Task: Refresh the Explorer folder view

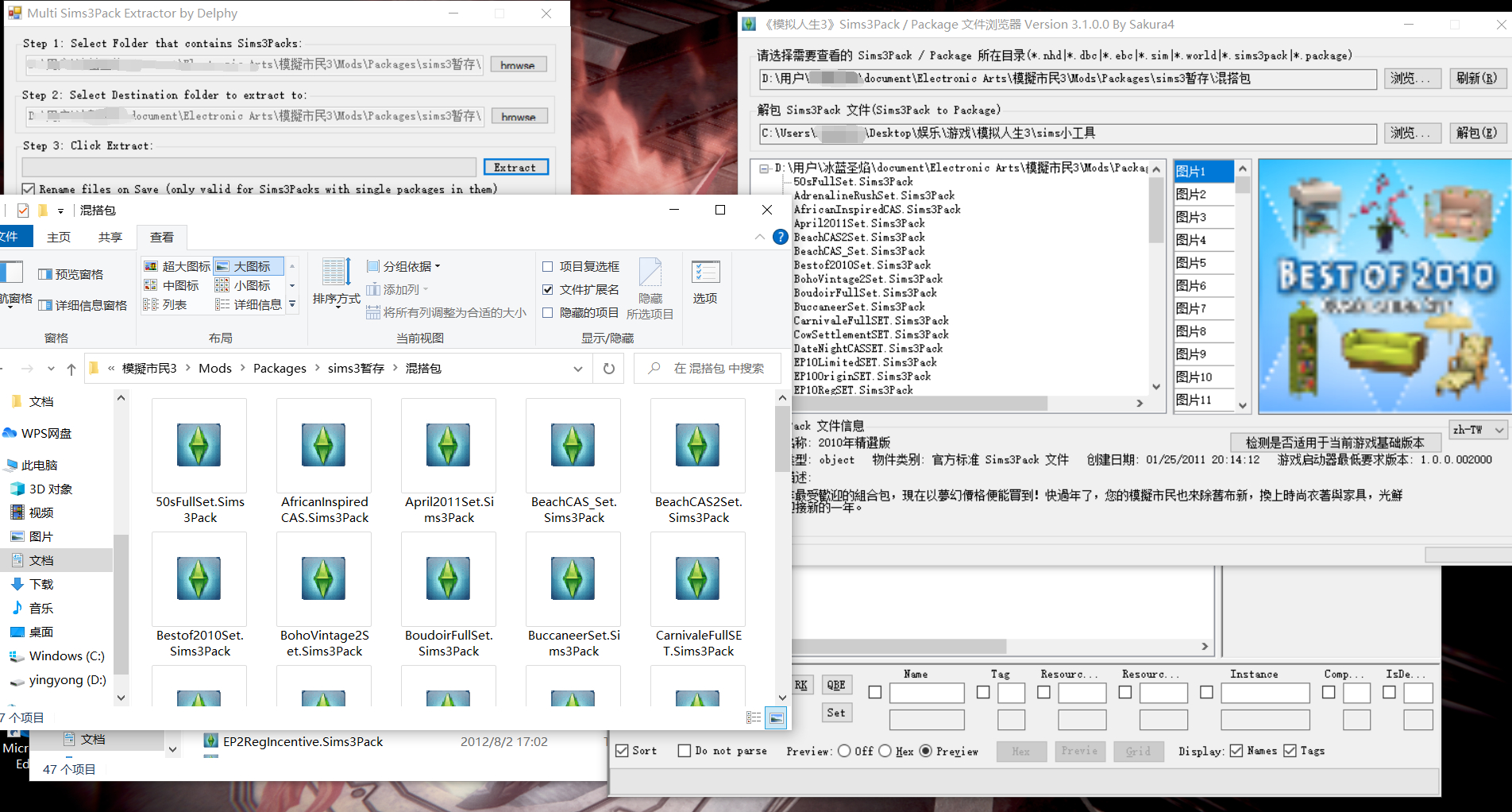Action: click(609, 369)
